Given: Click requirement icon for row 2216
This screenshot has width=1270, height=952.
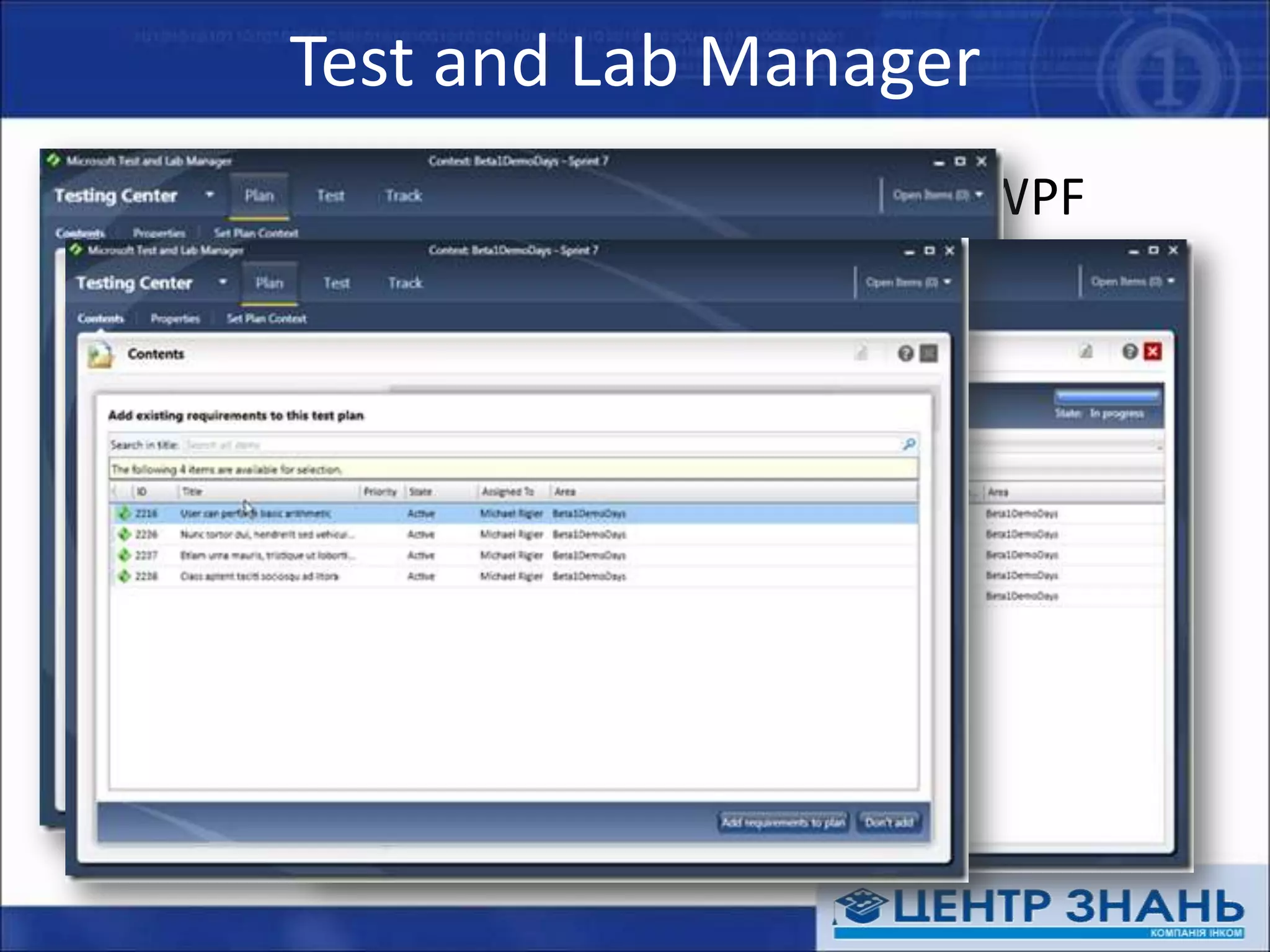Looking at the screenshot, I should 124,513.
